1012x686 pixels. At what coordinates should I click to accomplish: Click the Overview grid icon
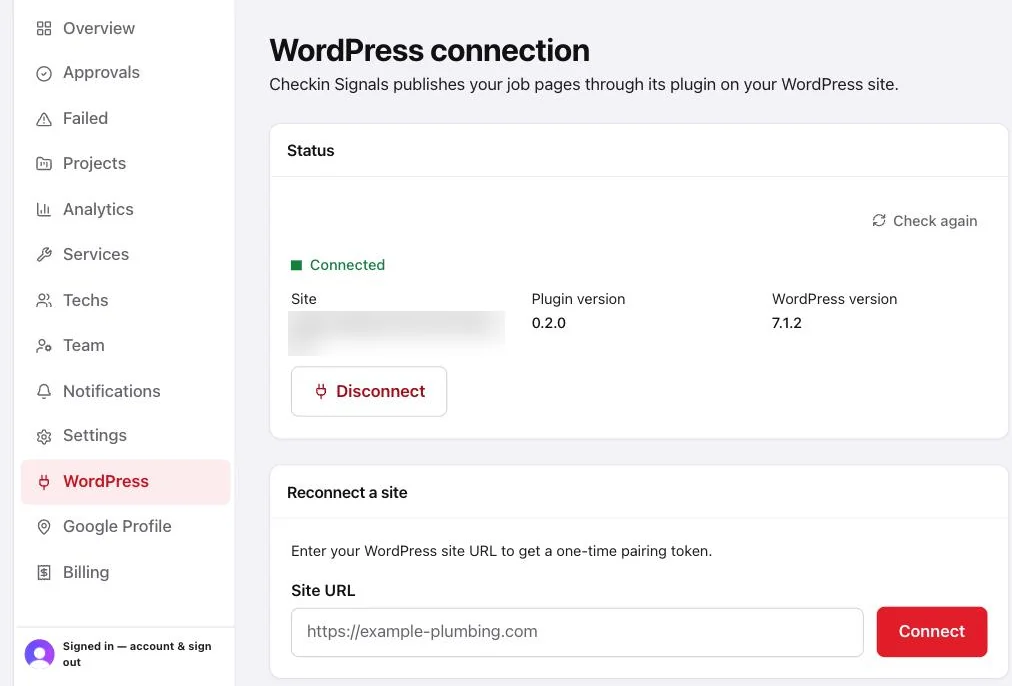point(44,28)
